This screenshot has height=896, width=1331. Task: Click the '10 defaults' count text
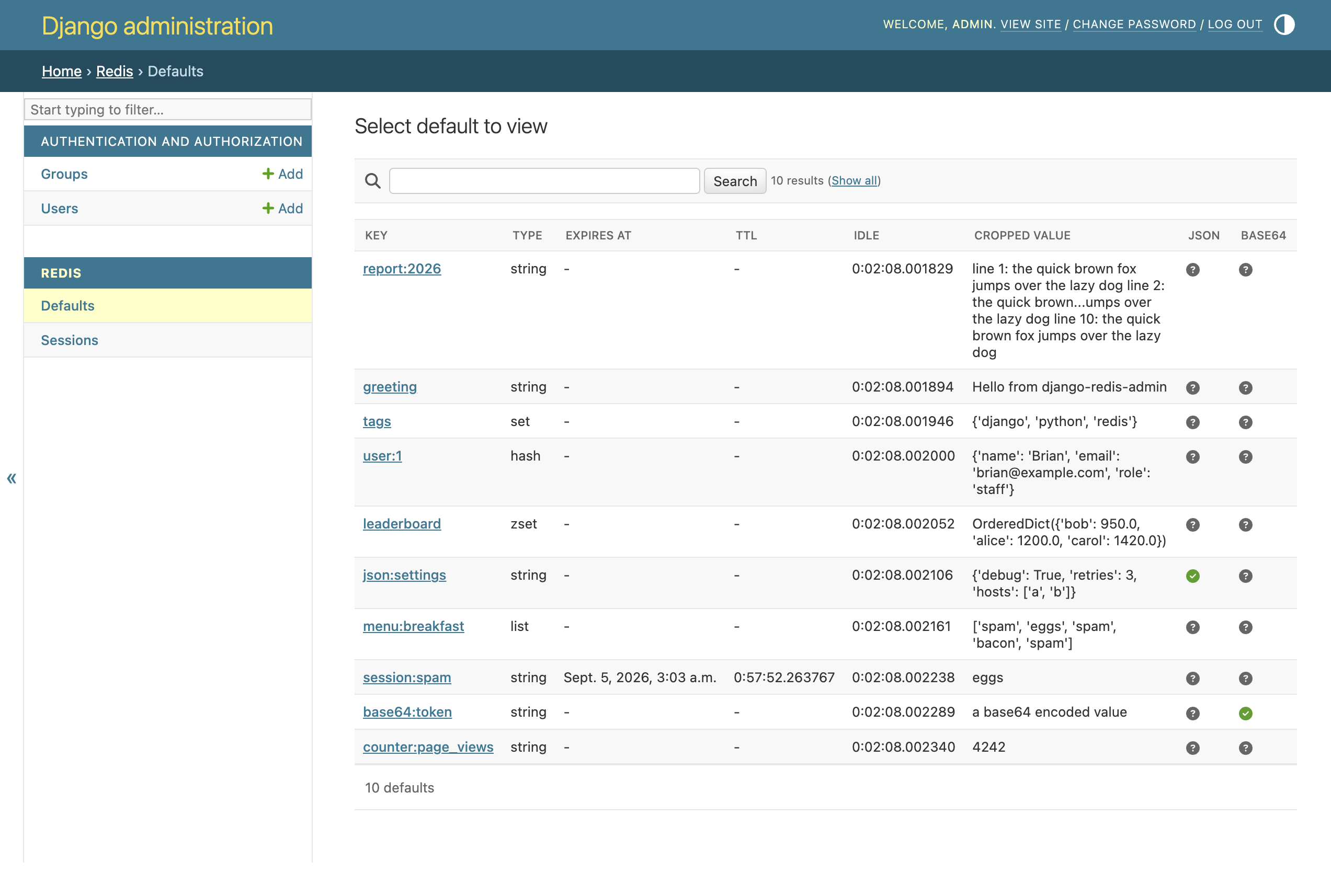[x=400, y=787]
